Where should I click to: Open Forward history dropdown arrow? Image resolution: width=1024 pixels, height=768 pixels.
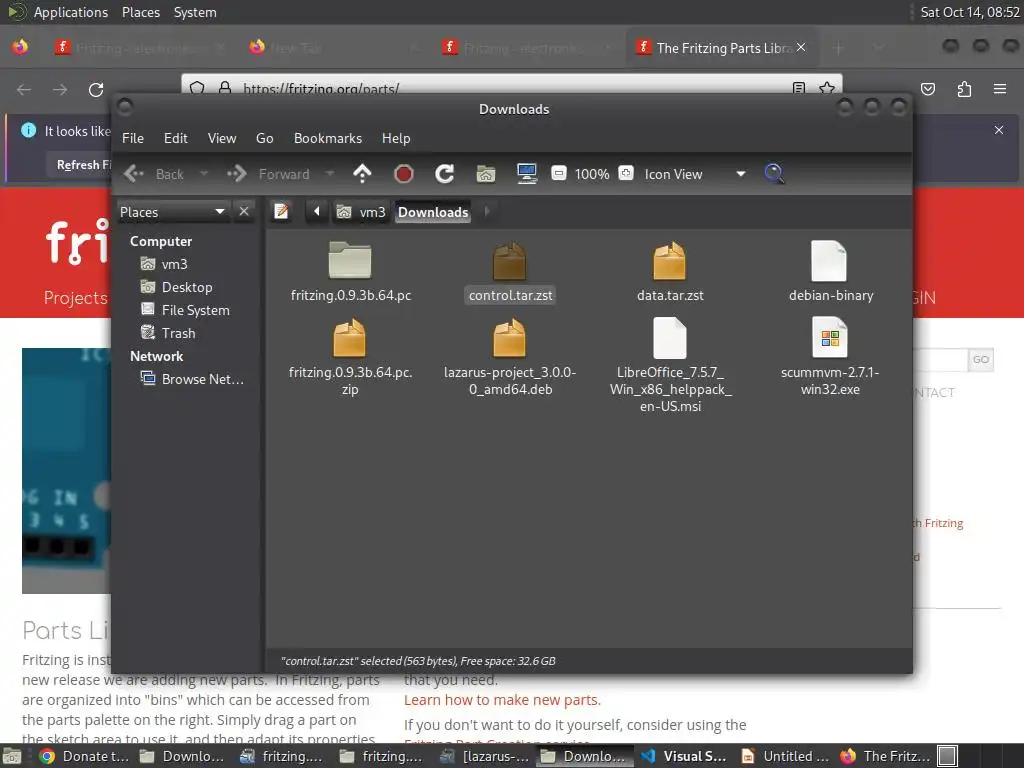(330, 174)
